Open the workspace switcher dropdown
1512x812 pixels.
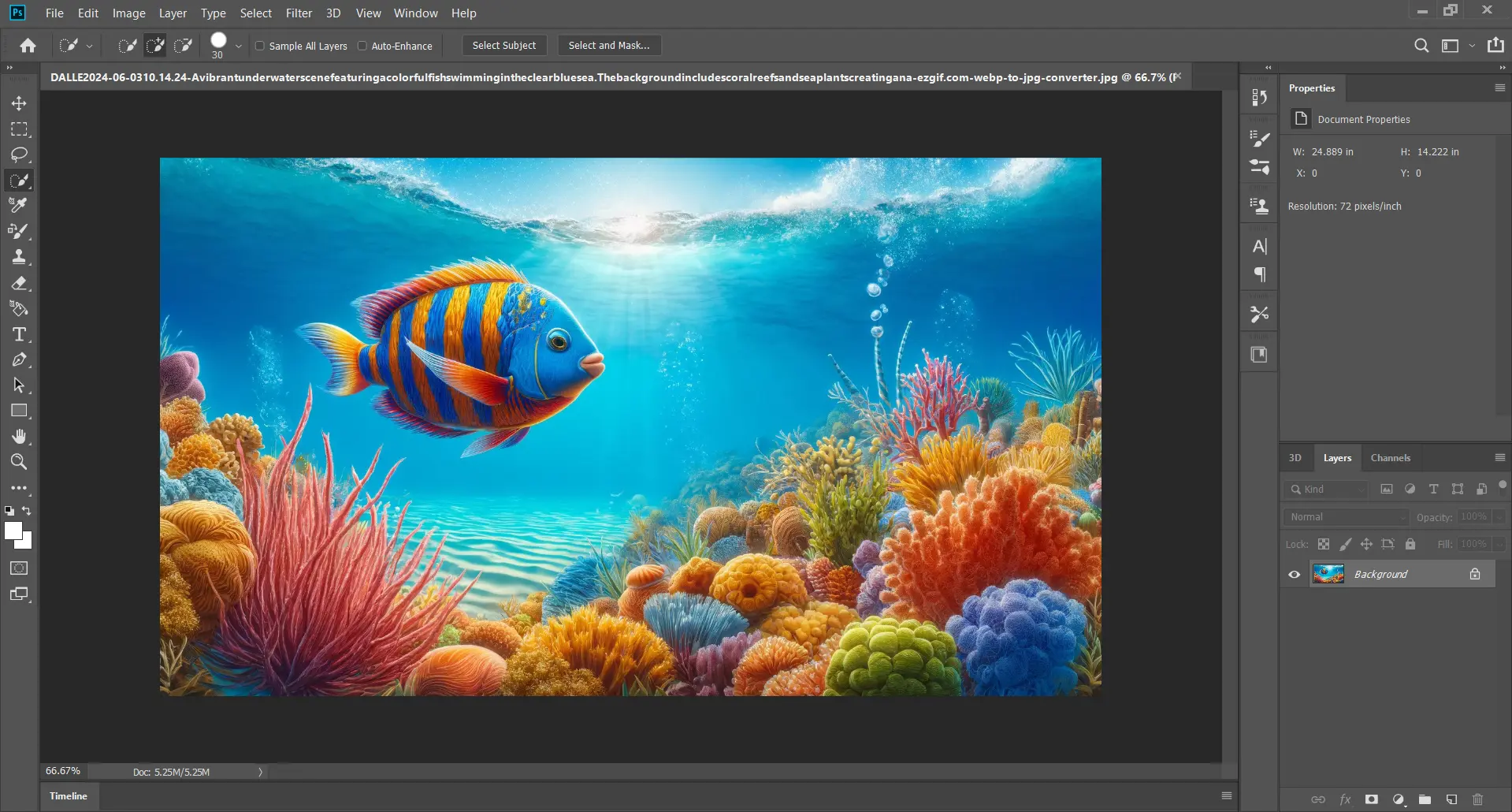coord(1472,46)
